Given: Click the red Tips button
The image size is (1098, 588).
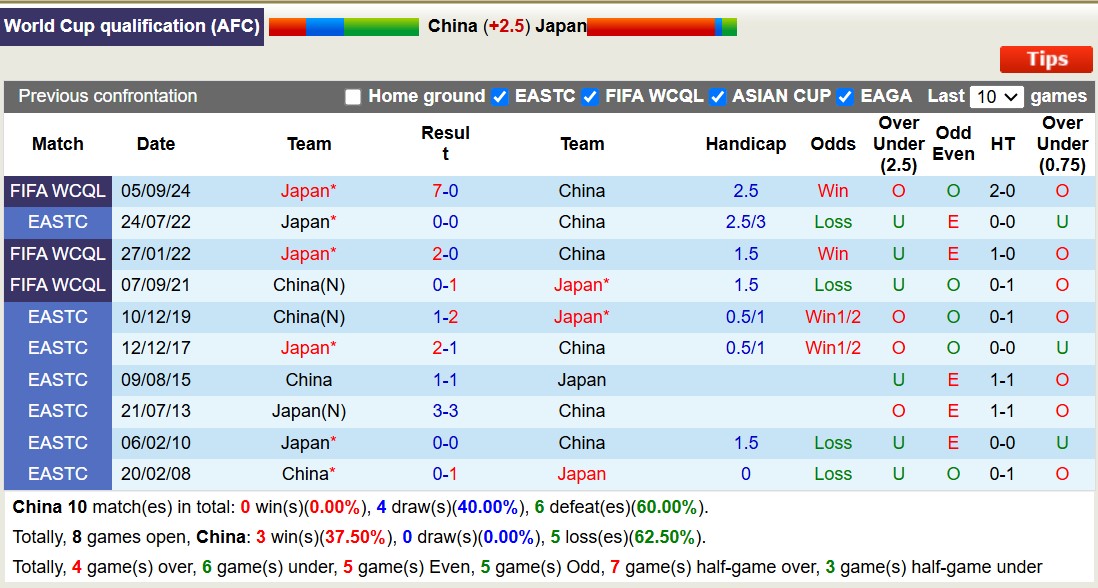Looking at the screenshot, I should tap(1046, 60).
